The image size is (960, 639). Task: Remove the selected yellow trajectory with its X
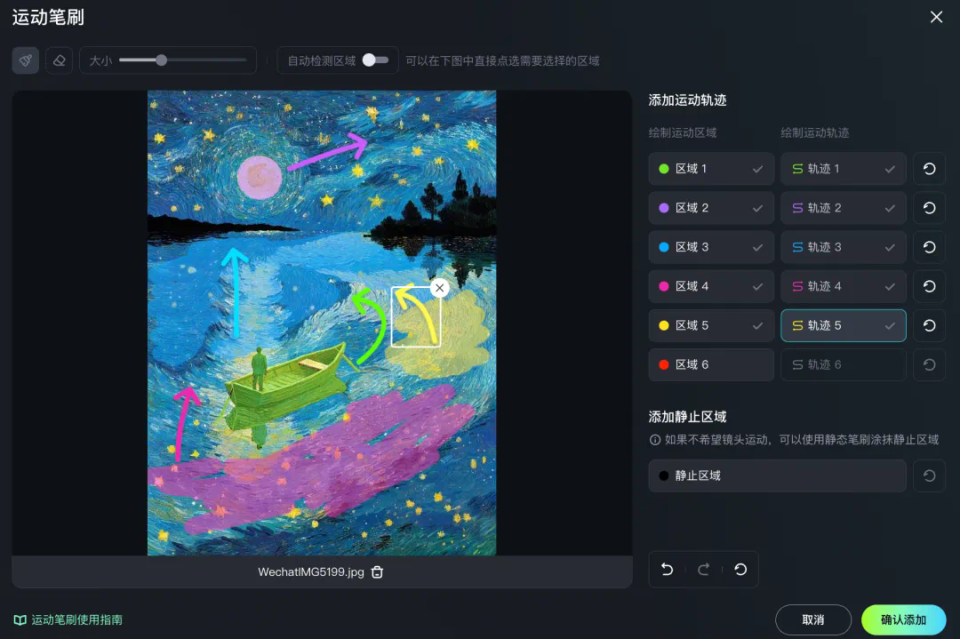pyautogui.click(x=440, y=288)
